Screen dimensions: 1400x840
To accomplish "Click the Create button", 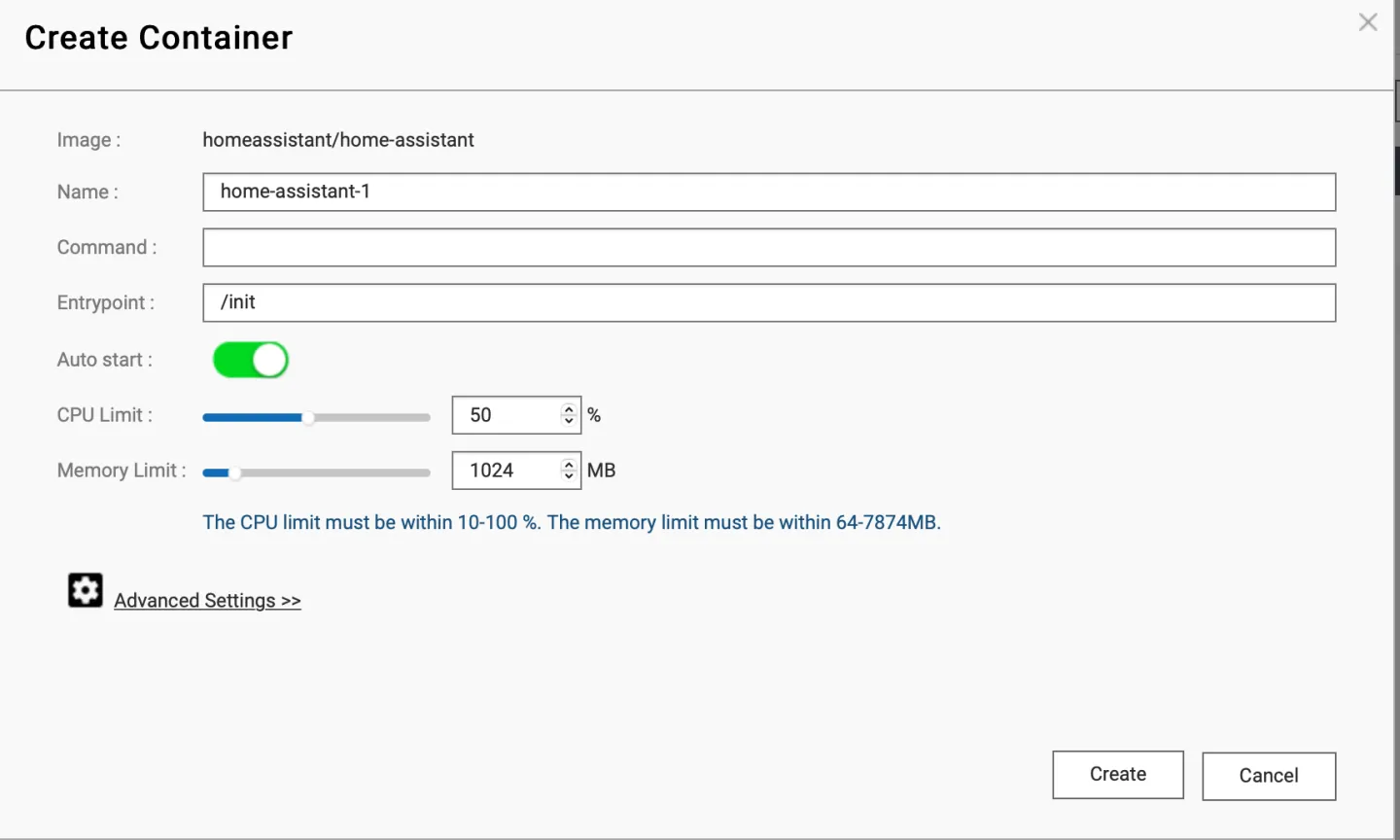I will point(1118,775).
